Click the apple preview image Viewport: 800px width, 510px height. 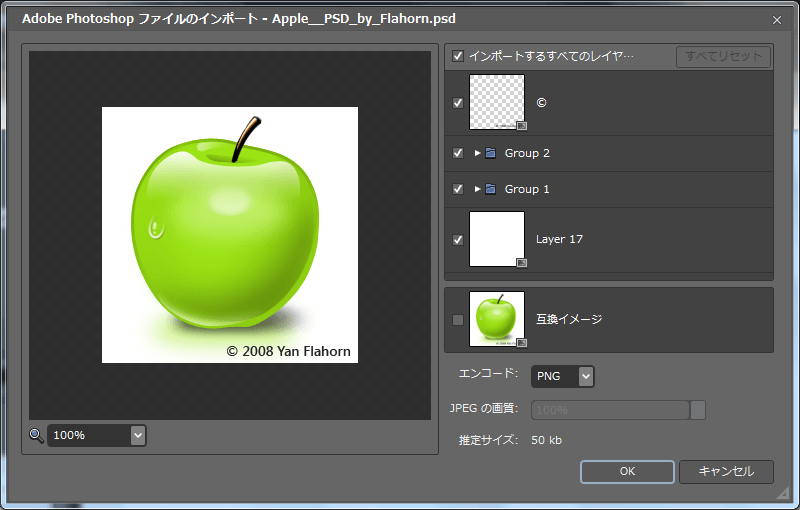pyautogui.click(x=230, y=235)
